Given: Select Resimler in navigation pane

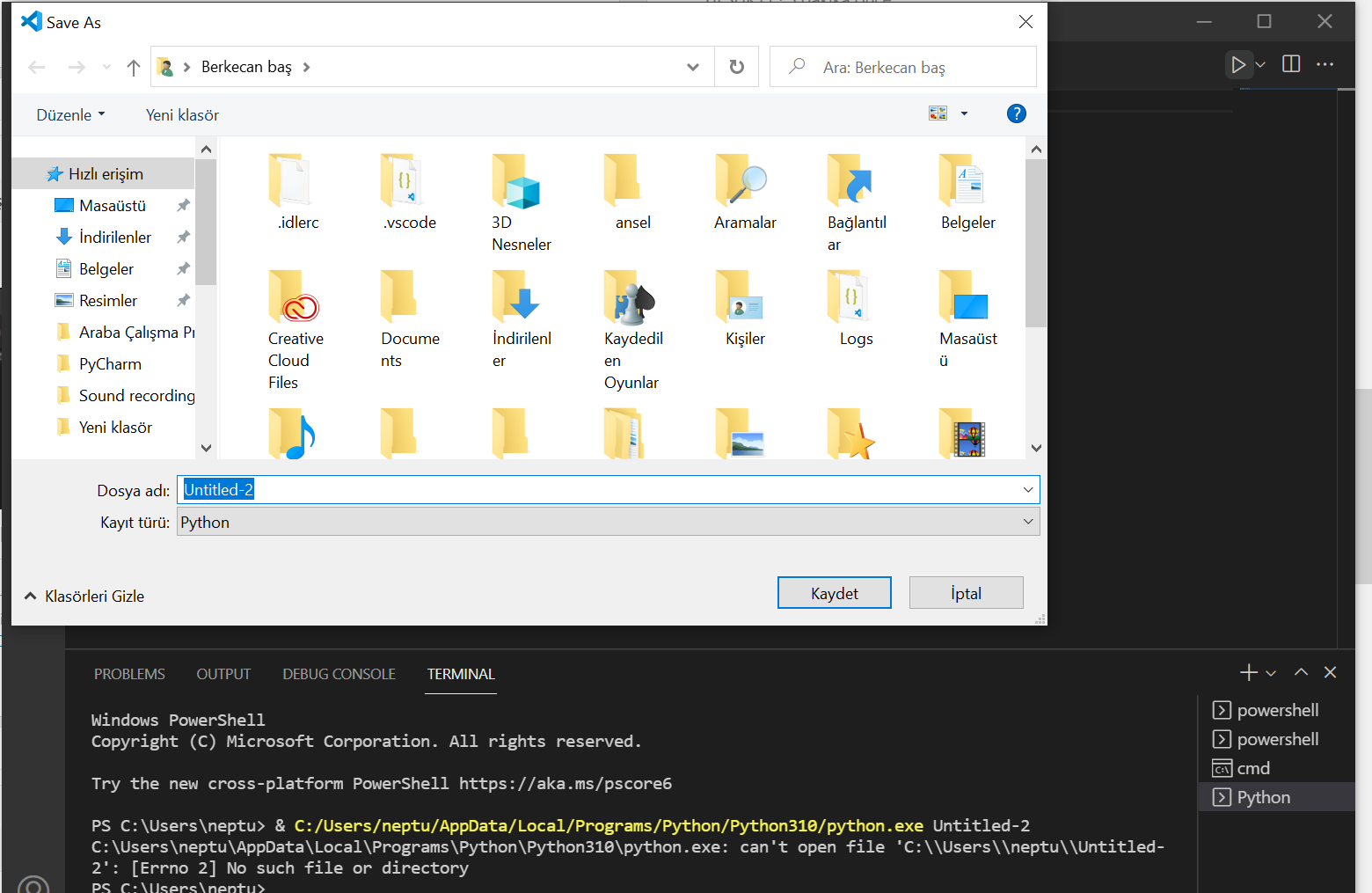Looking at the screenshot, I should [x=108, y=301].
